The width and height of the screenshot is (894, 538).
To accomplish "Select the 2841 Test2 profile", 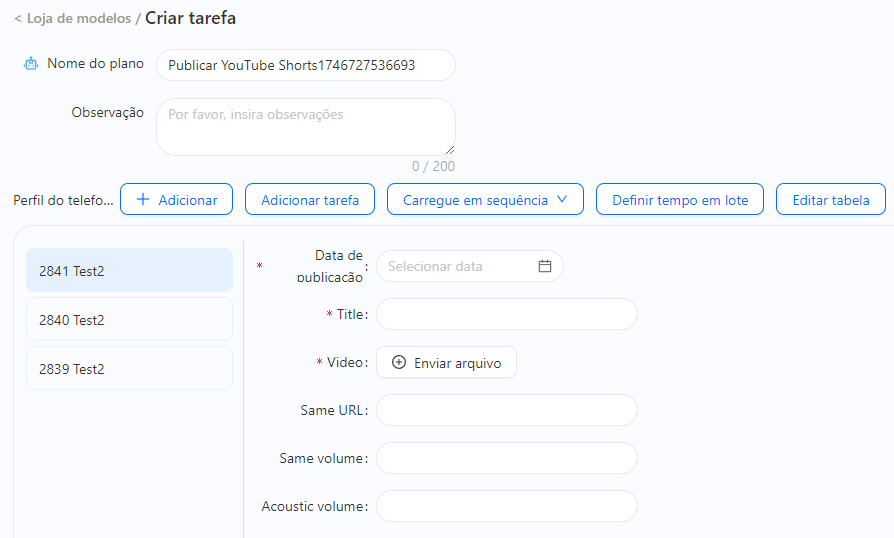I will [x=129, y=270].
